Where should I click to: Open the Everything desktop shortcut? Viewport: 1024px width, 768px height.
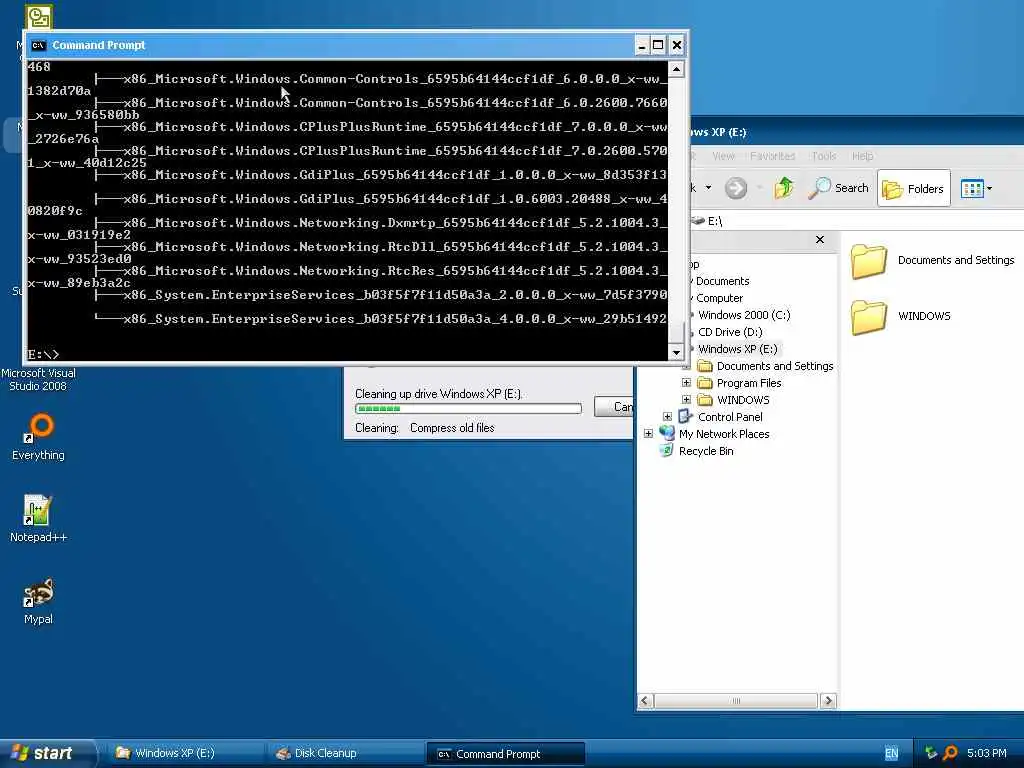[x=39, y=436]
